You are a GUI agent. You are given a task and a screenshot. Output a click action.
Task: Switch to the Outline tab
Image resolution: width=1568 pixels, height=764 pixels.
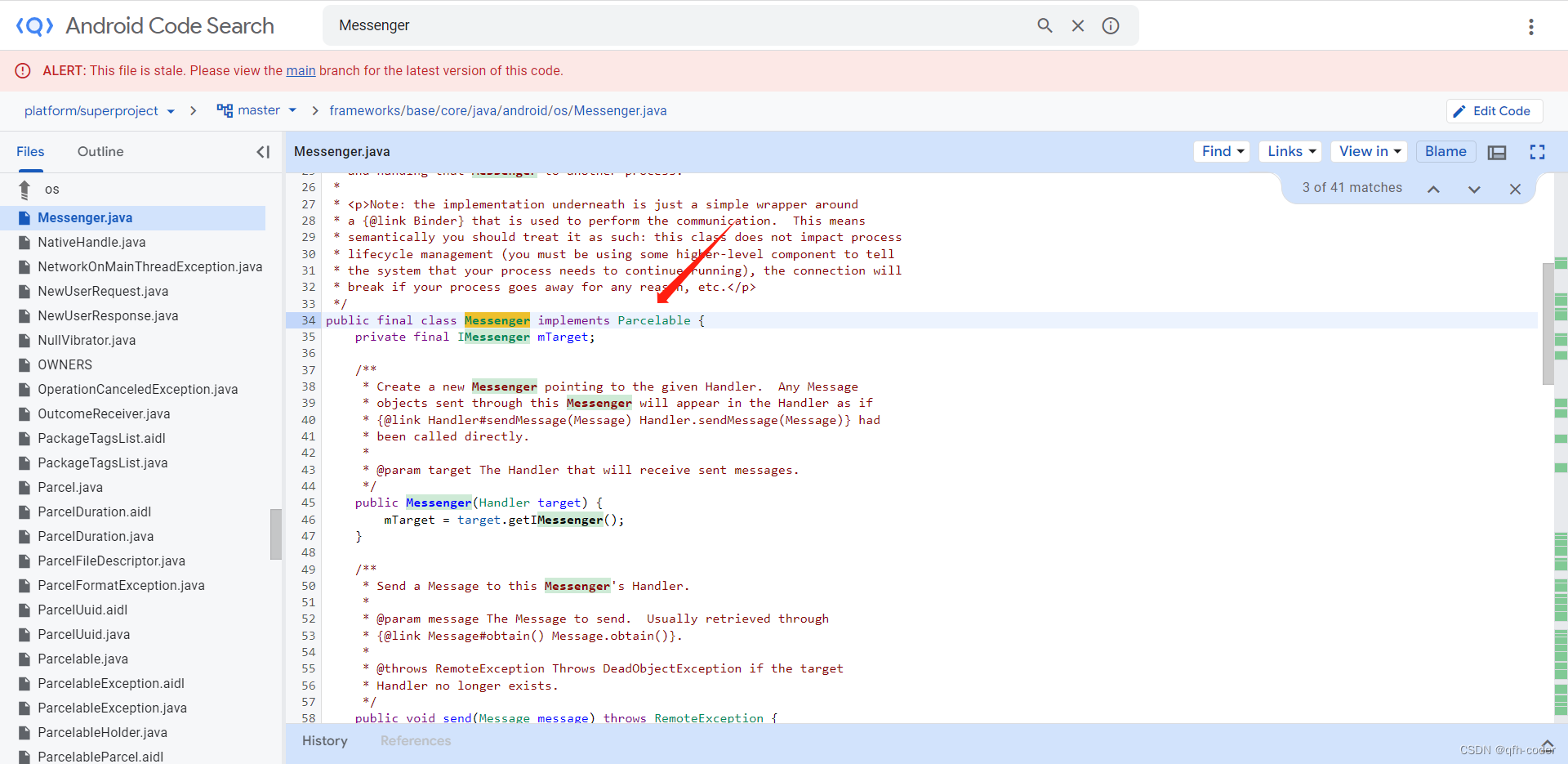(x=100, y=152)
